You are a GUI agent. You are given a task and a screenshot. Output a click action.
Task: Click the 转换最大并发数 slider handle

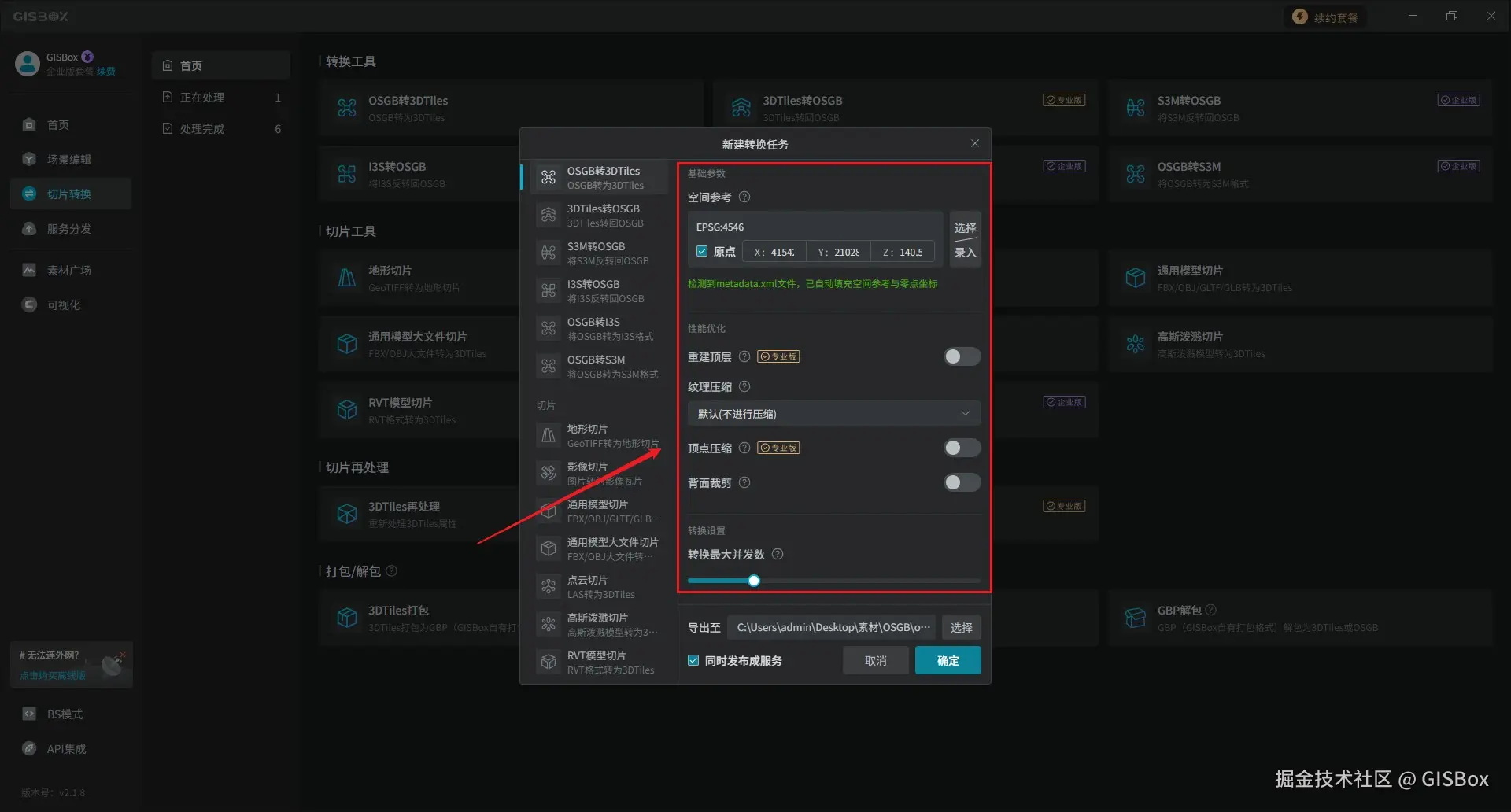pyautogui.click(x=754, y=581)
